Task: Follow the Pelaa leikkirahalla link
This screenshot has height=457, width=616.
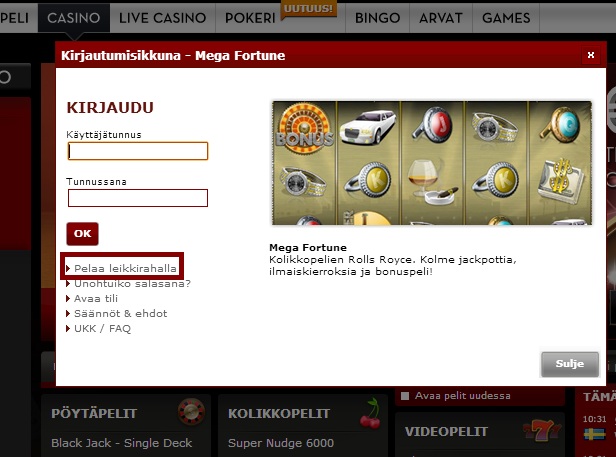Action: click(125, 268)
